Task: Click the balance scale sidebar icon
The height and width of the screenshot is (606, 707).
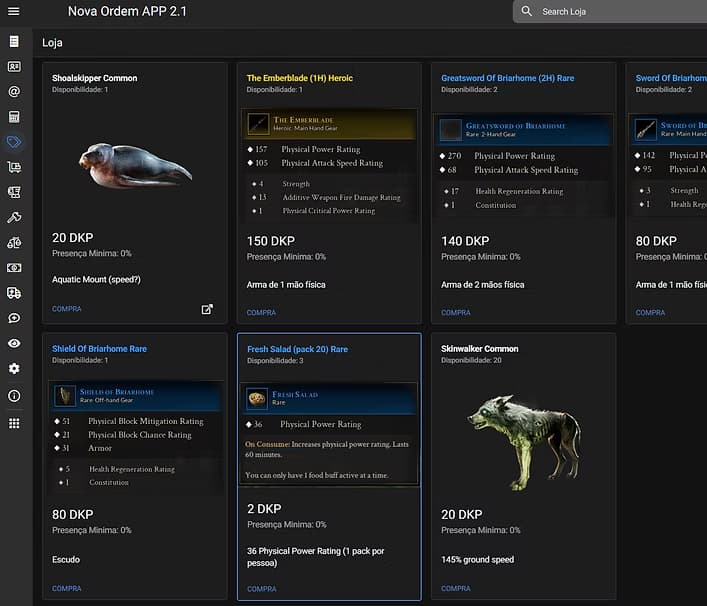Action: (x=14, y=243)
